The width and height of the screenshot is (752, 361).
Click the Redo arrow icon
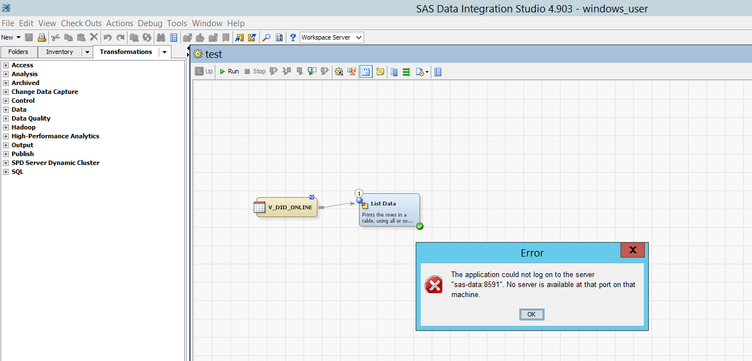pyautogui.click(x=120, y=37)
